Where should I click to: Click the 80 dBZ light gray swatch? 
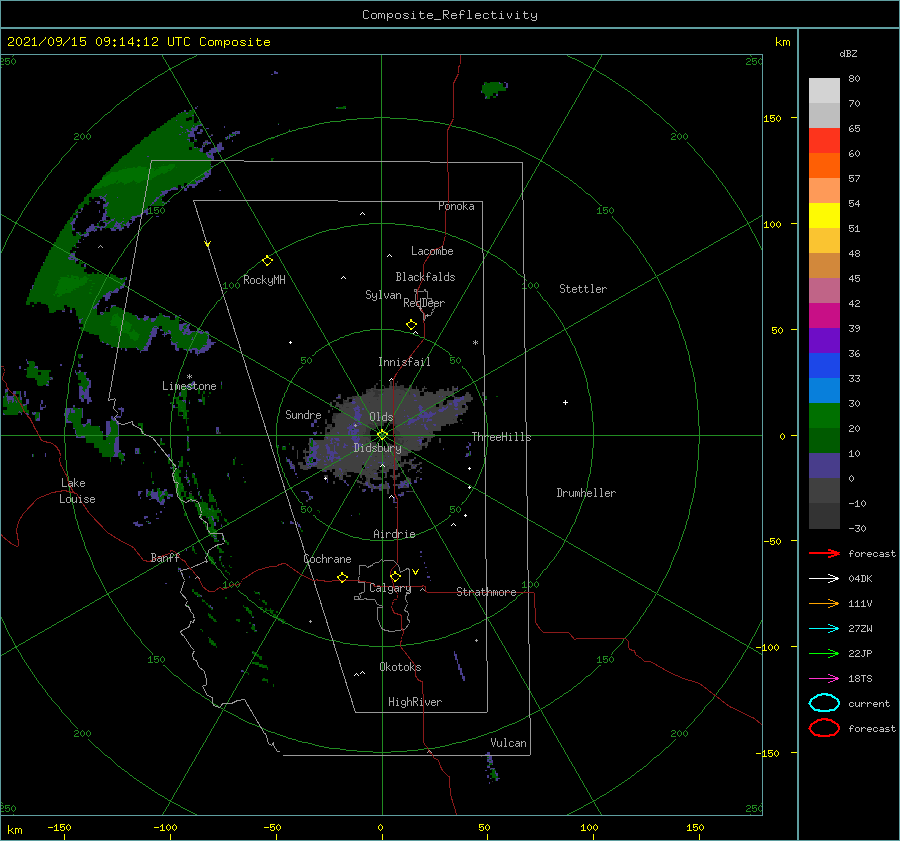click(824, 91)
